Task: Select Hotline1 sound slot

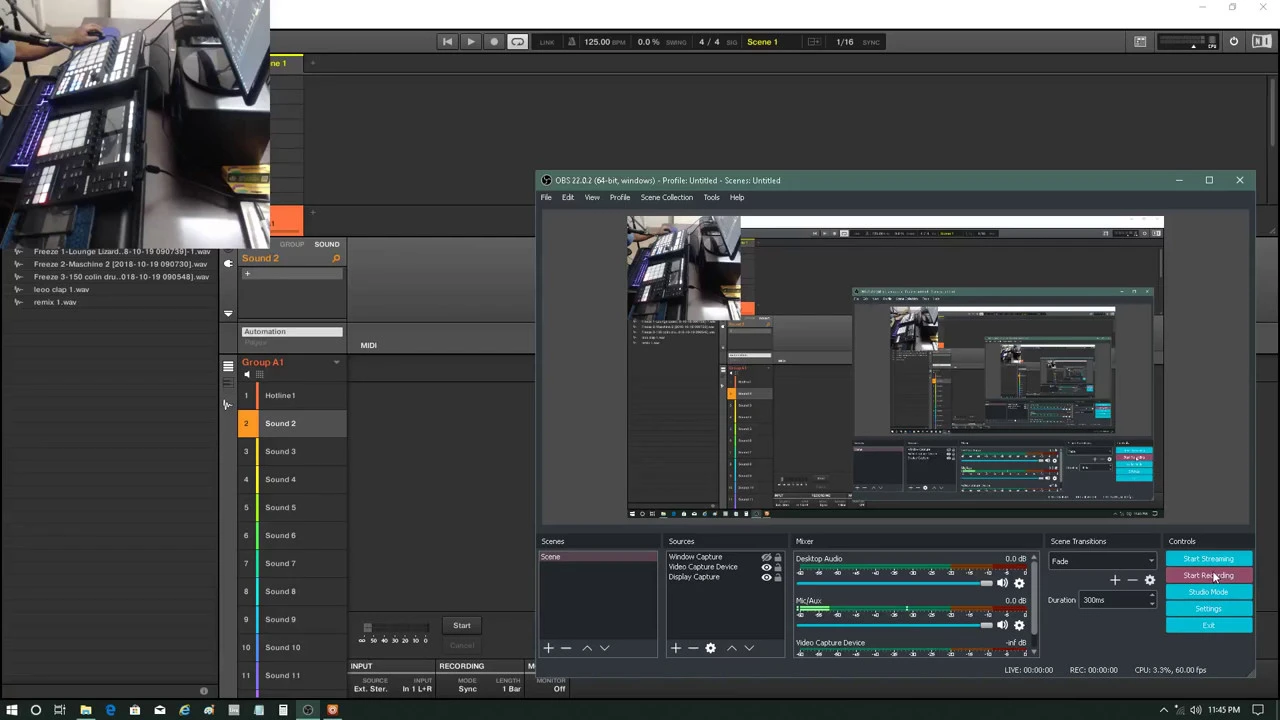Action: coord(292,396)
